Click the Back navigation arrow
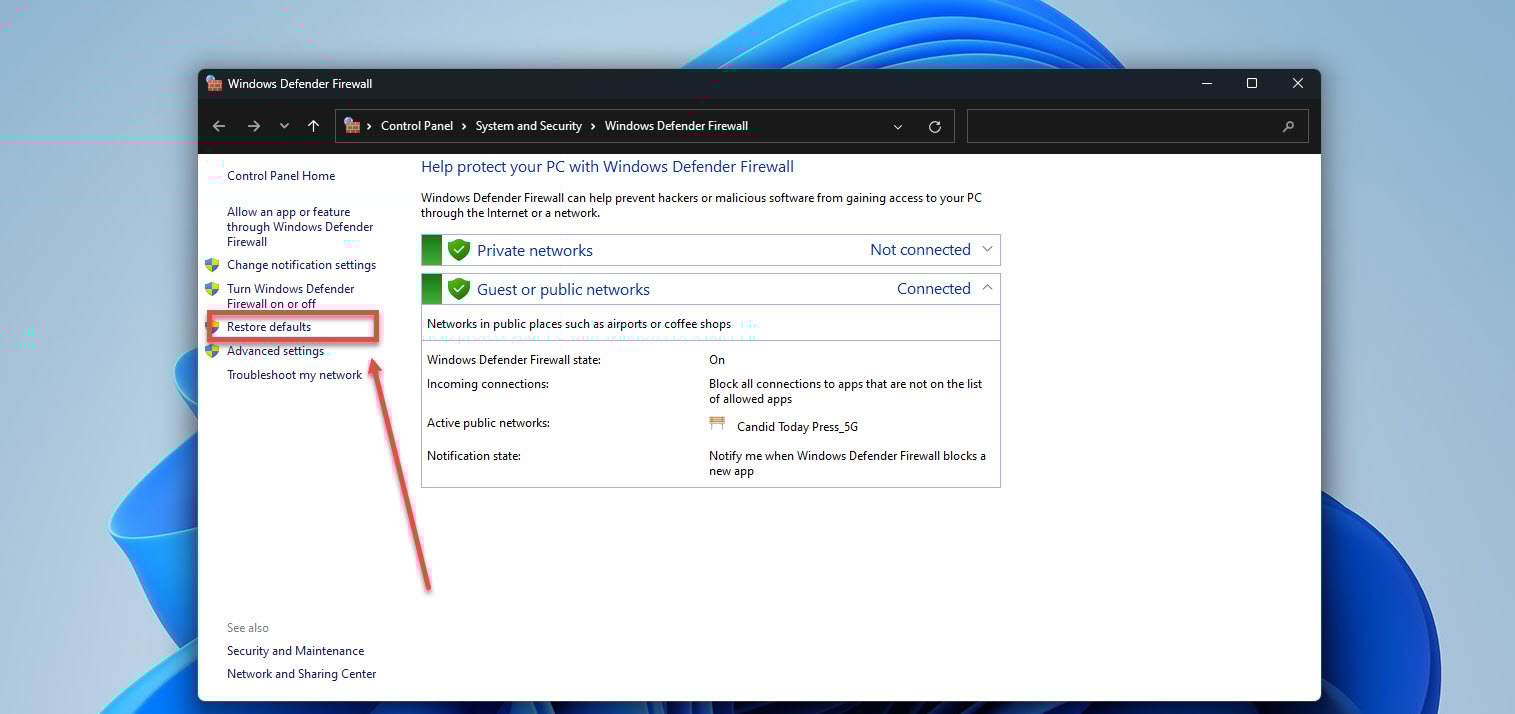 point(219,126)
